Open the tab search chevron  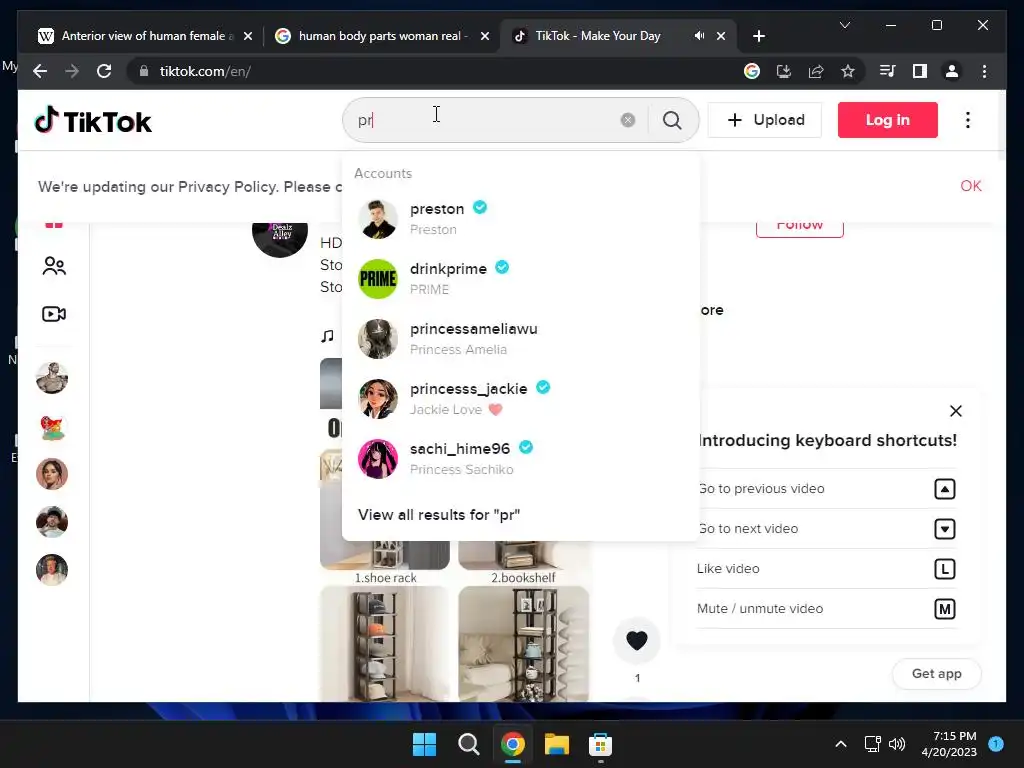[844, 25]
